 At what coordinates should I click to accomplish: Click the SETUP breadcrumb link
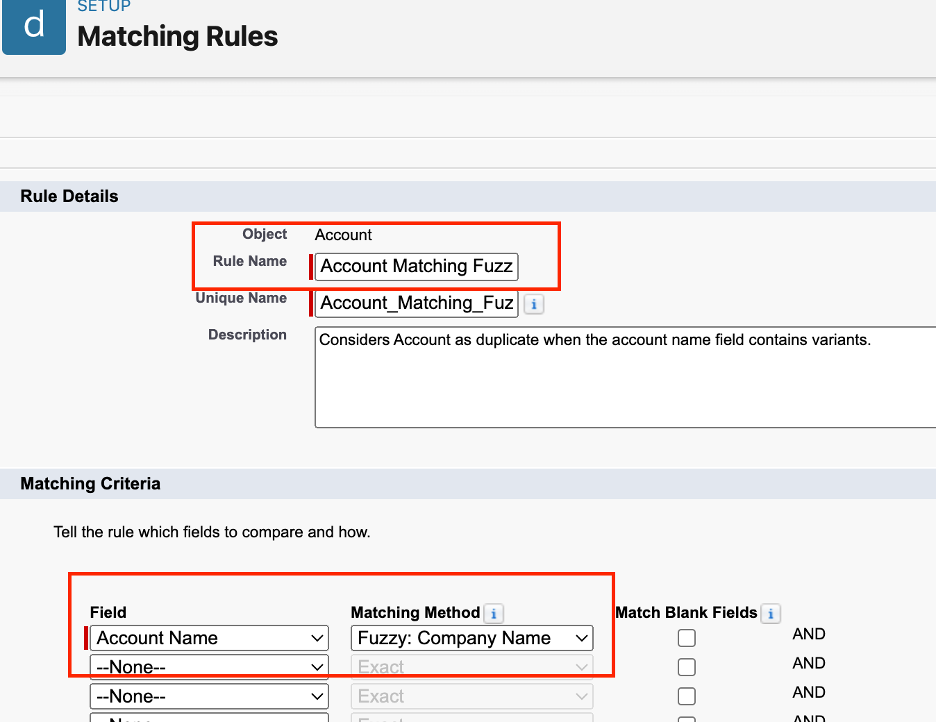point(104,6)
